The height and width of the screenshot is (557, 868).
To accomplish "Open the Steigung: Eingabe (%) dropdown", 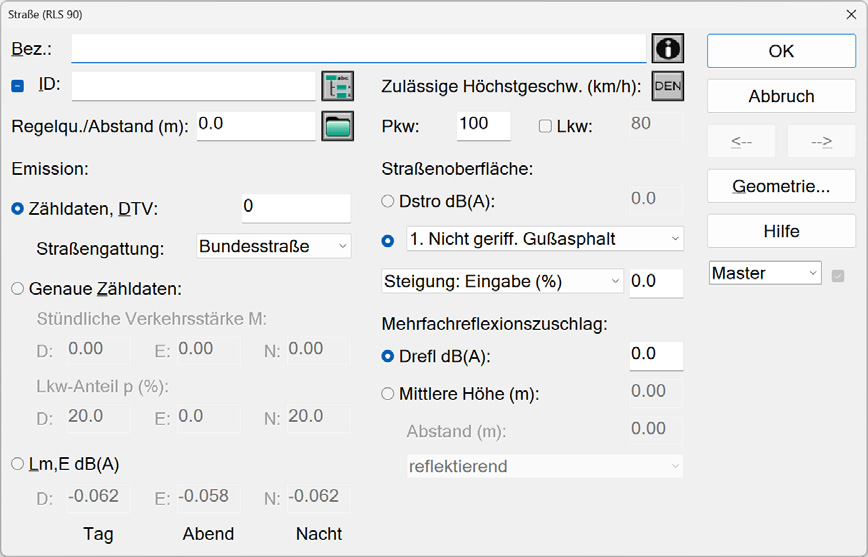I will (x=502, y=281).
